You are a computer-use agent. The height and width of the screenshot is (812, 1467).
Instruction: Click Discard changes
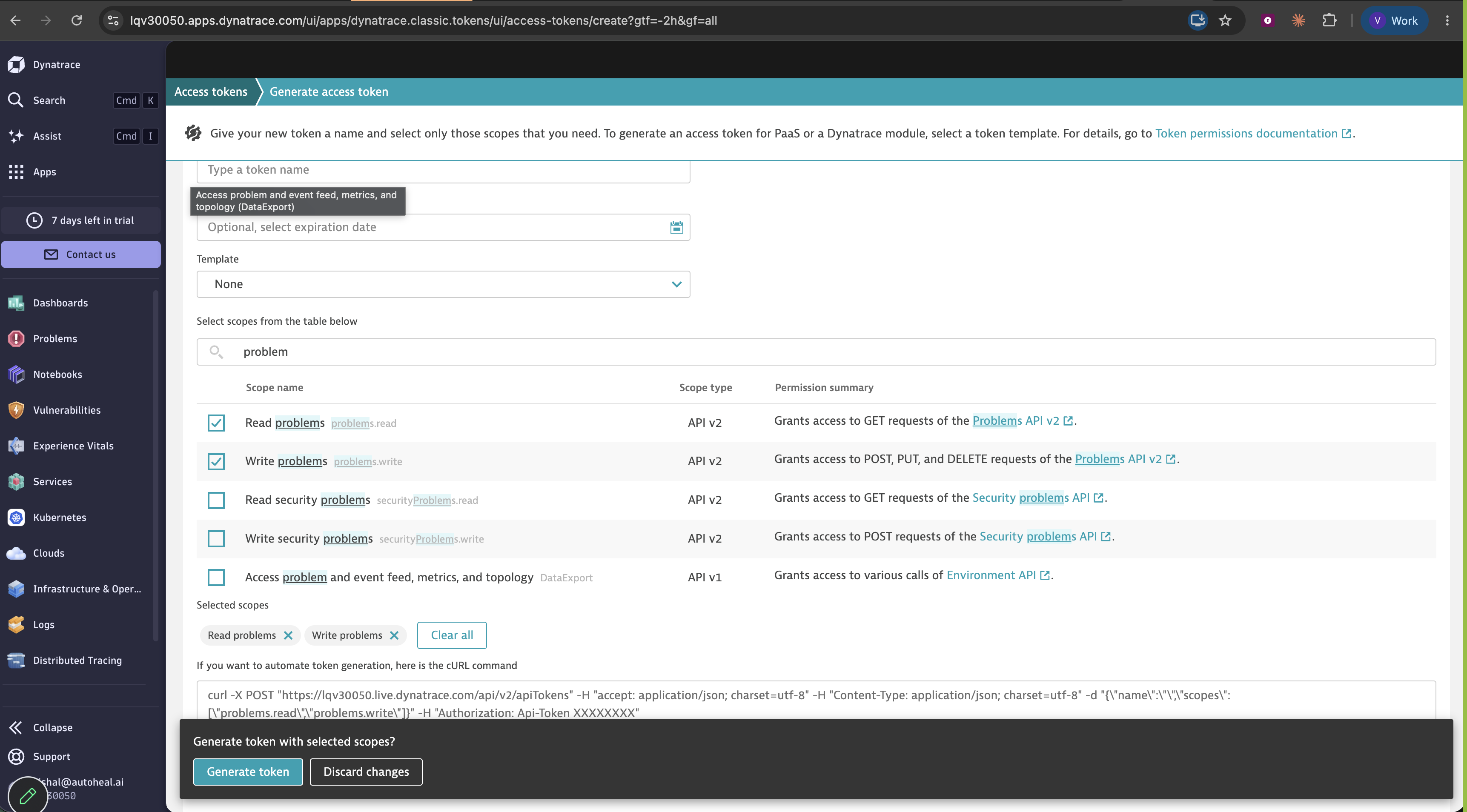[366, 772]
